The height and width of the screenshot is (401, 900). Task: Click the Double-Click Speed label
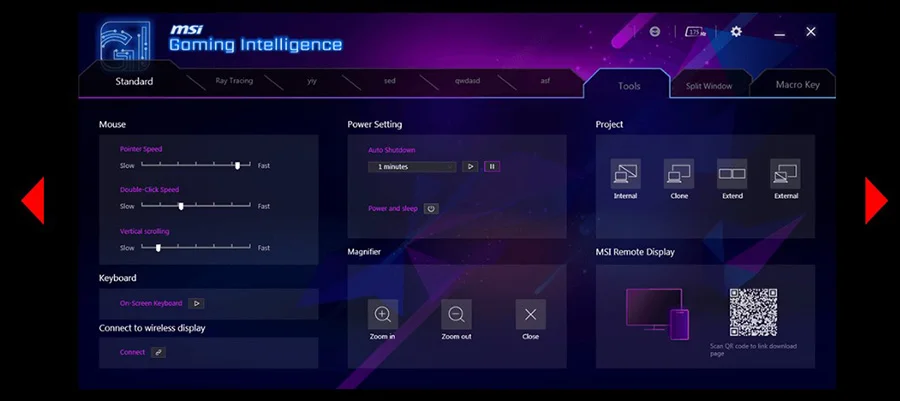pyautogui.click(x=150, y=190)
